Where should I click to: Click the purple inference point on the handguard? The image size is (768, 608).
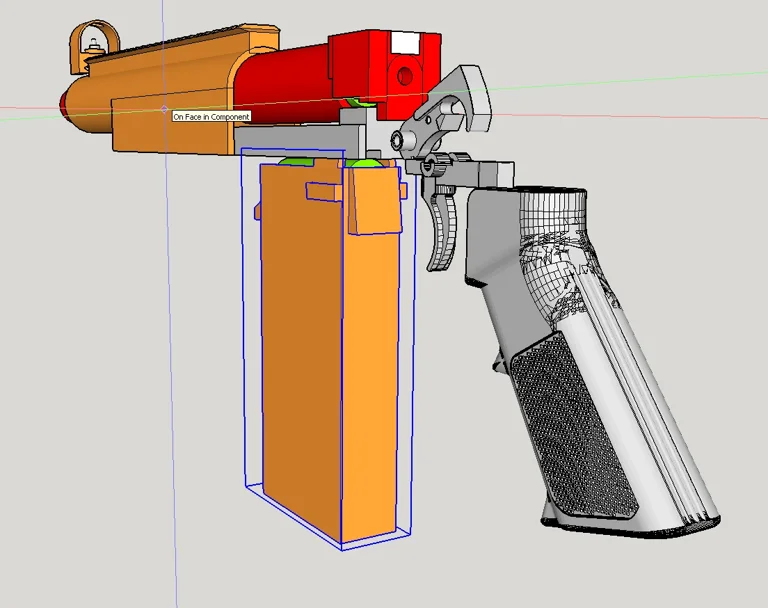tap(165, 108)
